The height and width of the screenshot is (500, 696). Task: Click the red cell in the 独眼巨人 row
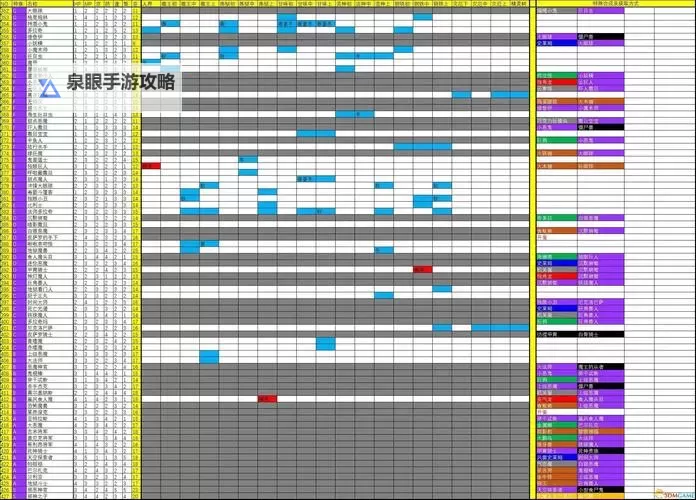(151, 166)
